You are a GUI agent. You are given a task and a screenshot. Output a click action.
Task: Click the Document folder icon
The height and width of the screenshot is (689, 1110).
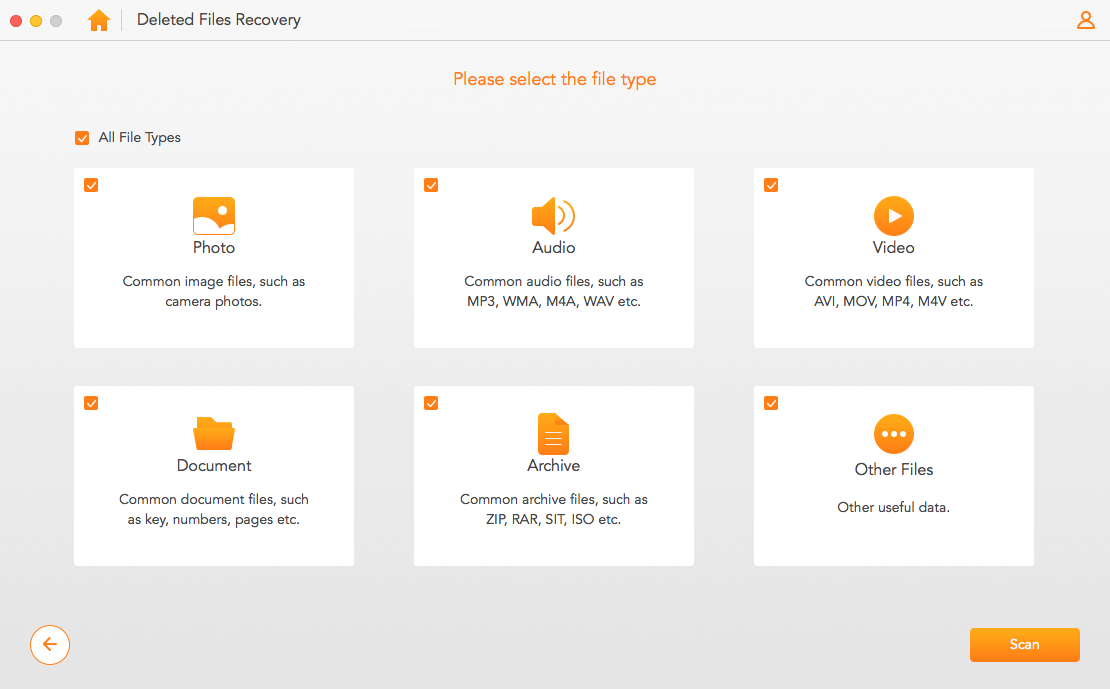coord(214,433)
